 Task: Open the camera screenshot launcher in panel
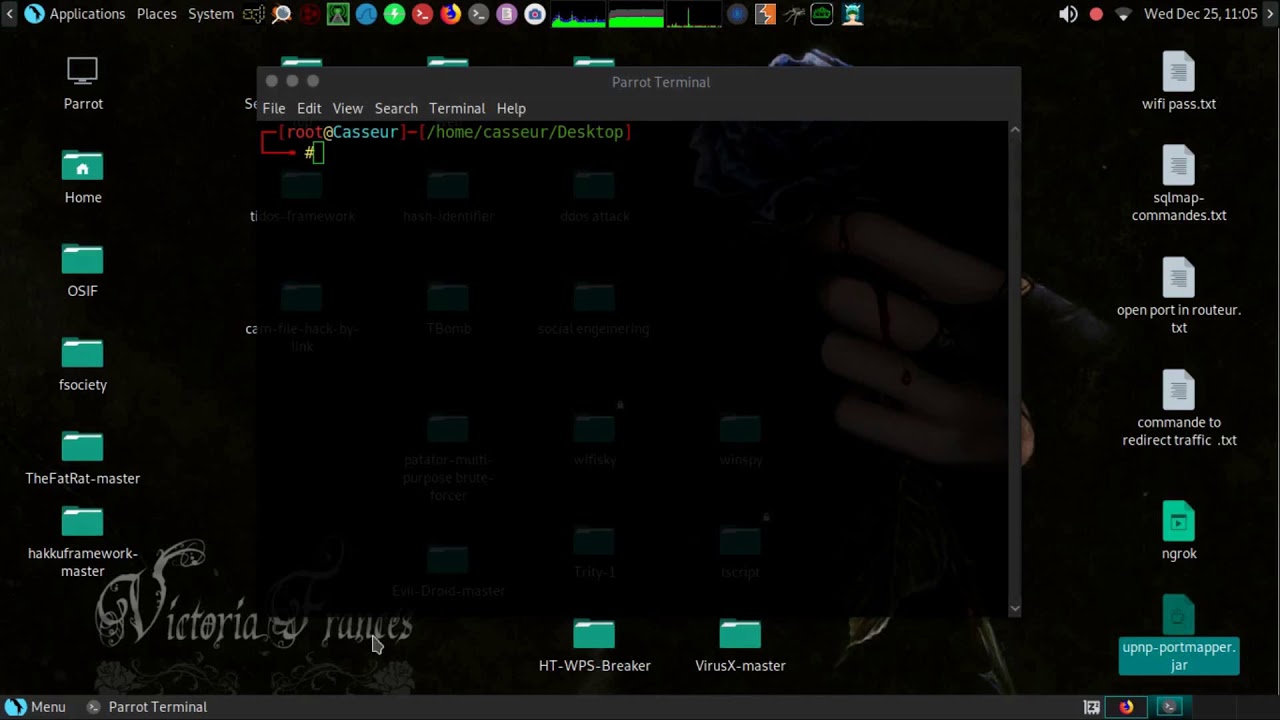click(535, 14)
